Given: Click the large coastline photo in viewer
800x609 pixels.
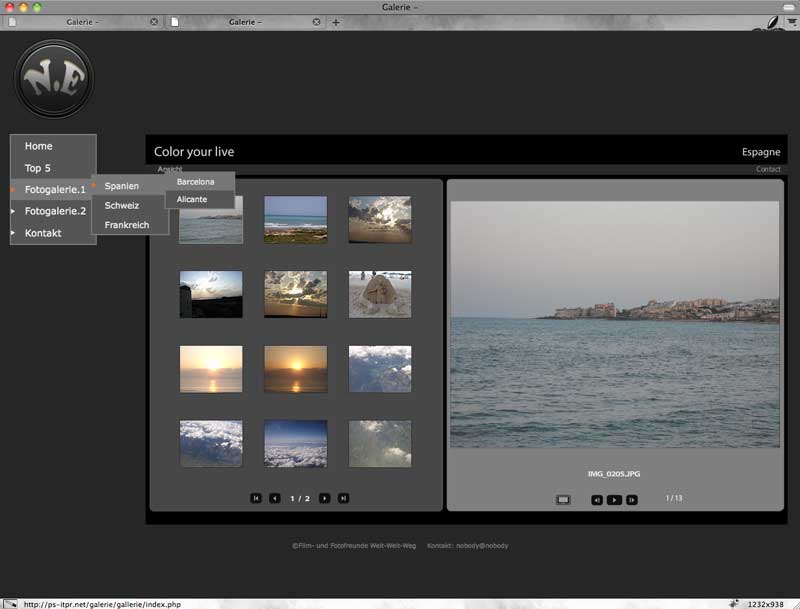Looking at the screenshot, I should [615, 324].
